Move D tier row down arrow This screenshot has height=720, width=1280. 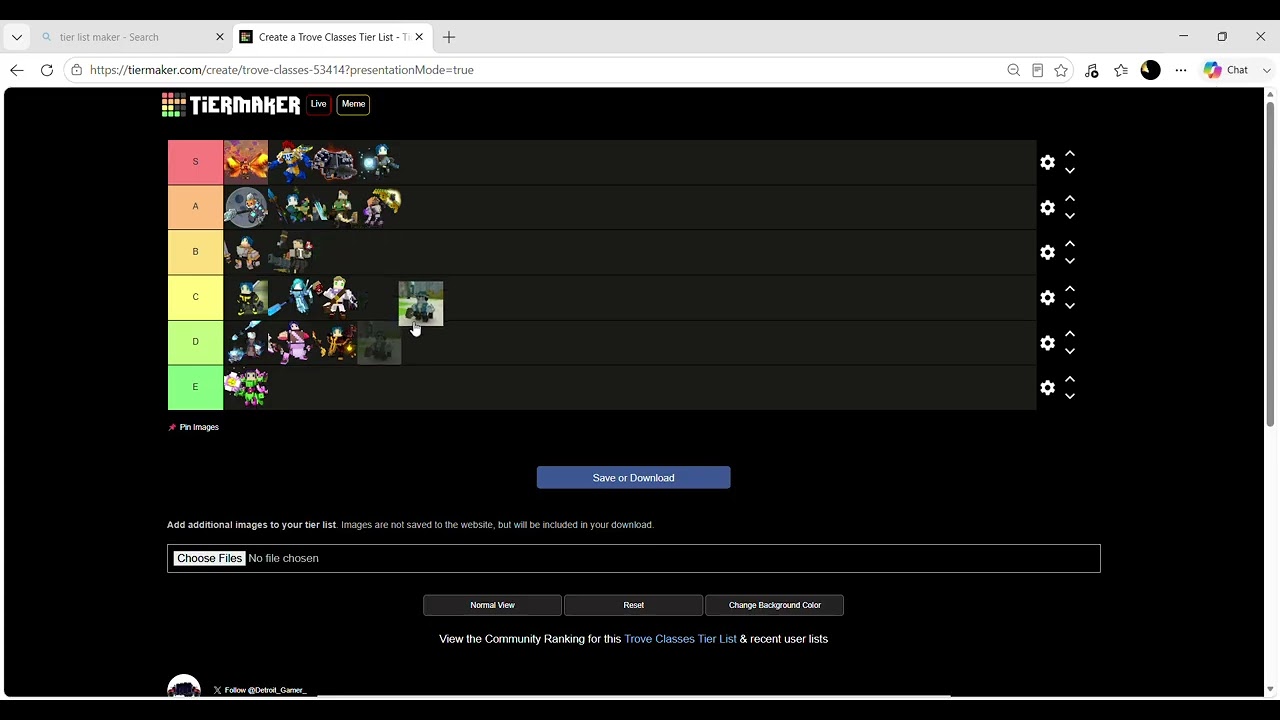(x=1070, y=351)
